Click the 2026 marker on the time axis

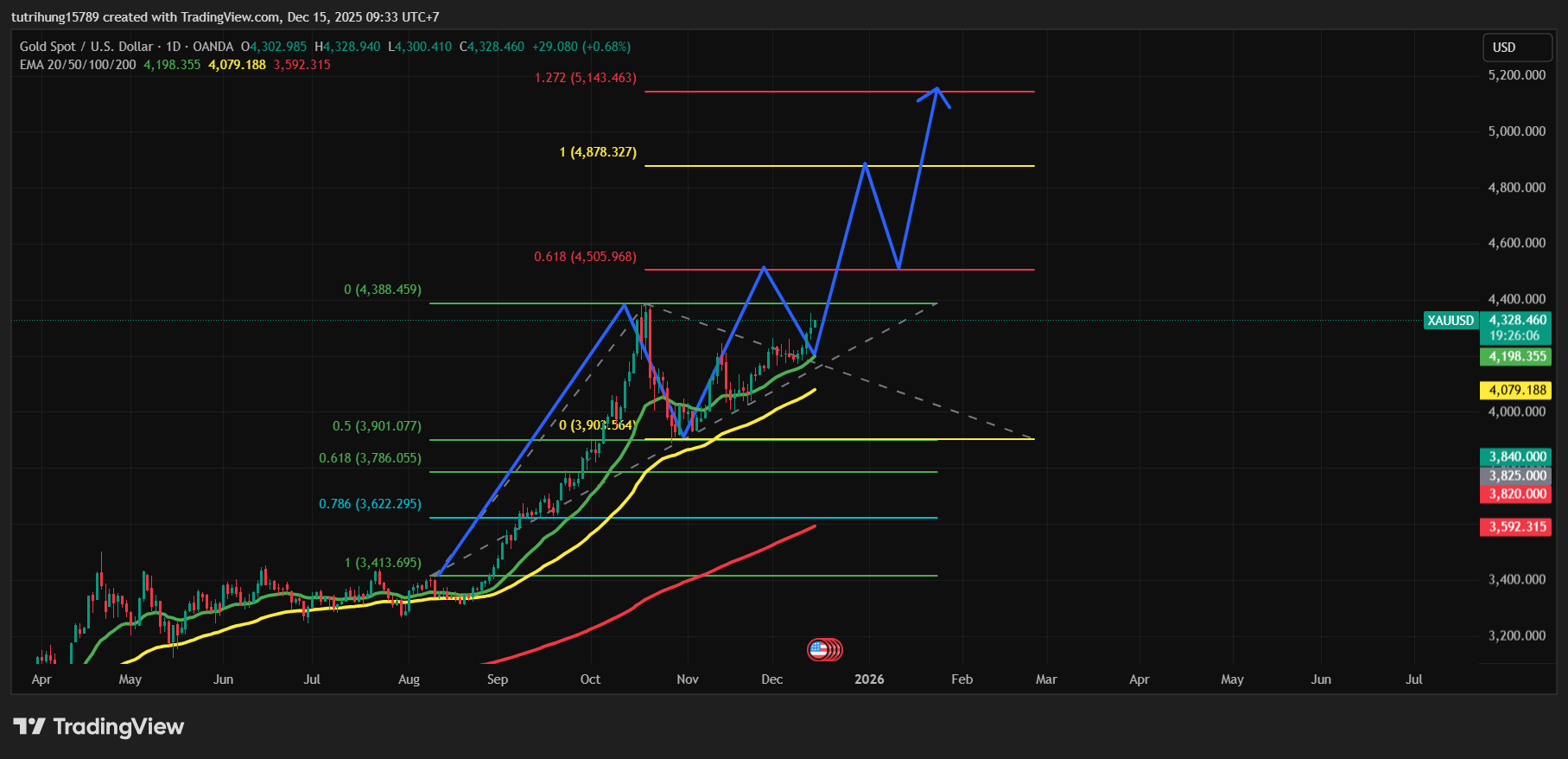(869, 679)
